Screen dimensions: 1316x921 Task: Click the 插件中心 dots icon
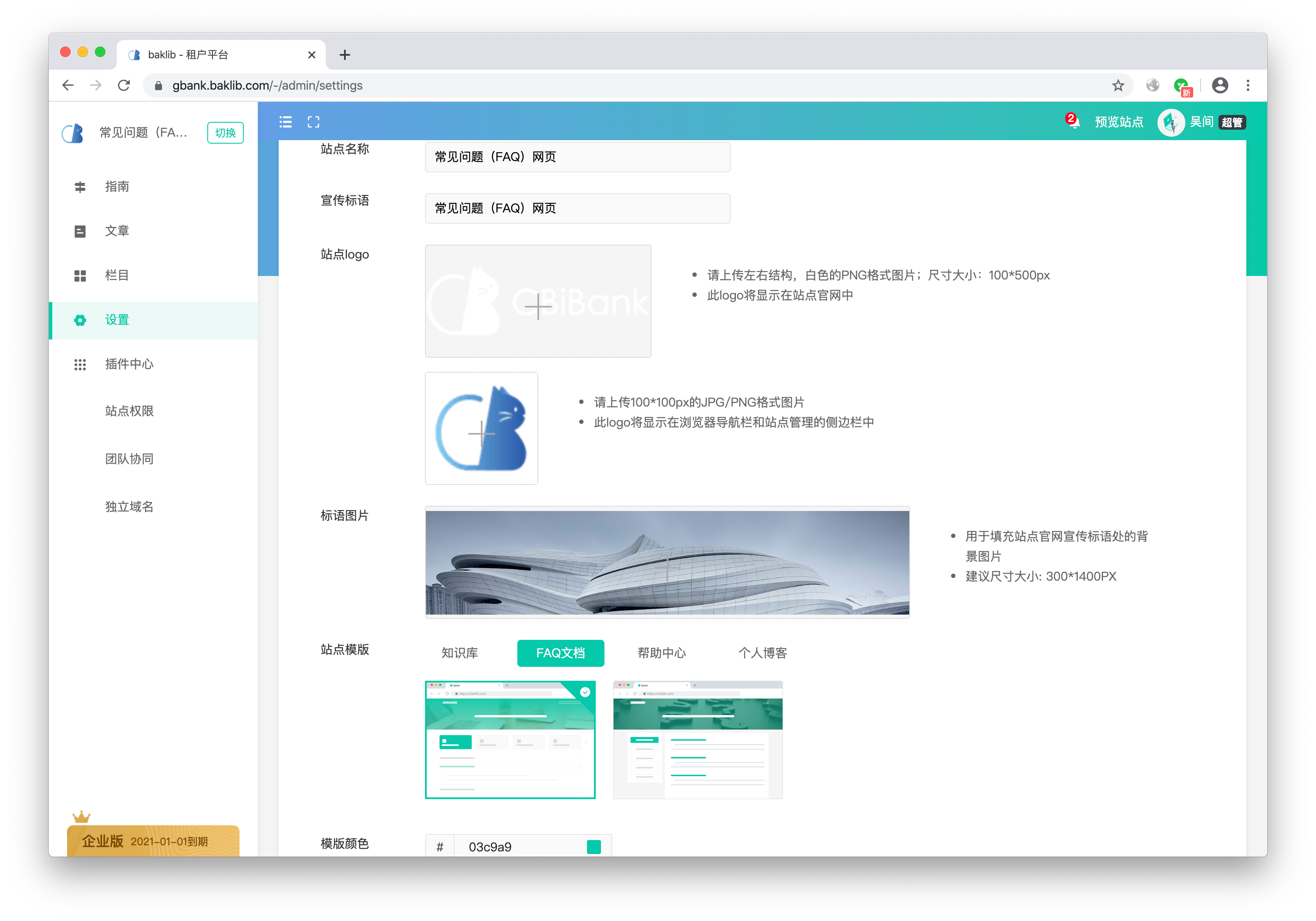(80, 364)
